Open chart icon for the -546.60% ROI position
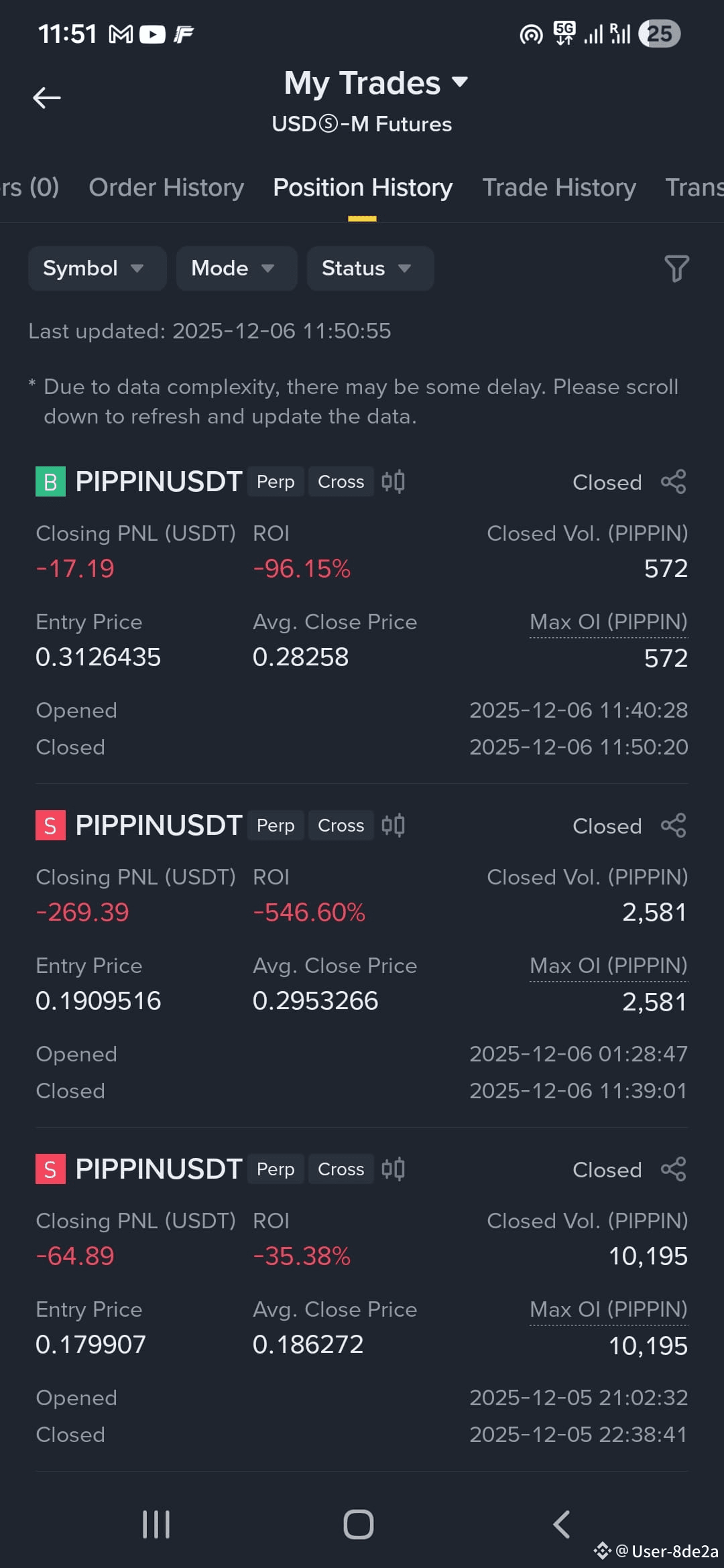This screenshot has height=1568, width=724. click(393, 826)
